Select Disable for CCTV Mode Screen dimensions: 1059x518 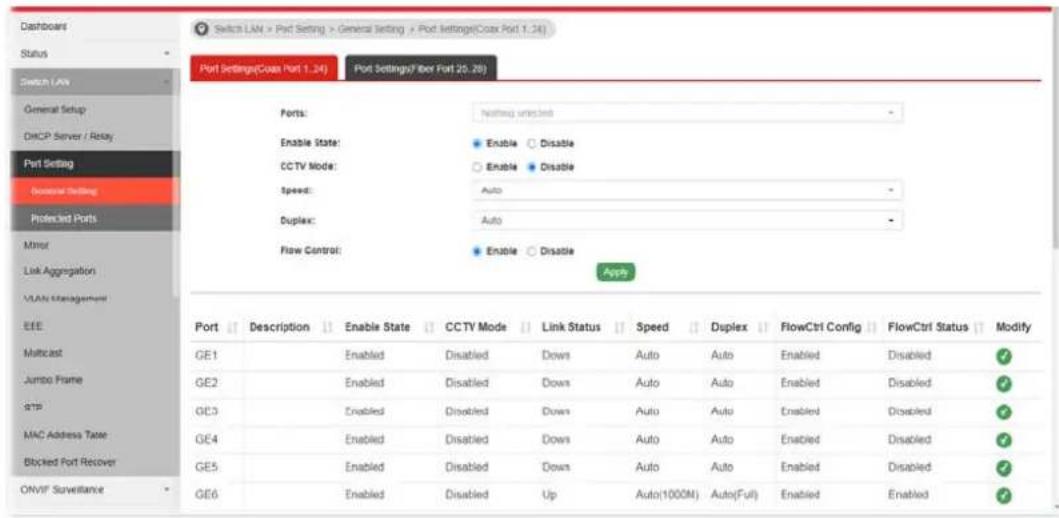pos(530,167)
